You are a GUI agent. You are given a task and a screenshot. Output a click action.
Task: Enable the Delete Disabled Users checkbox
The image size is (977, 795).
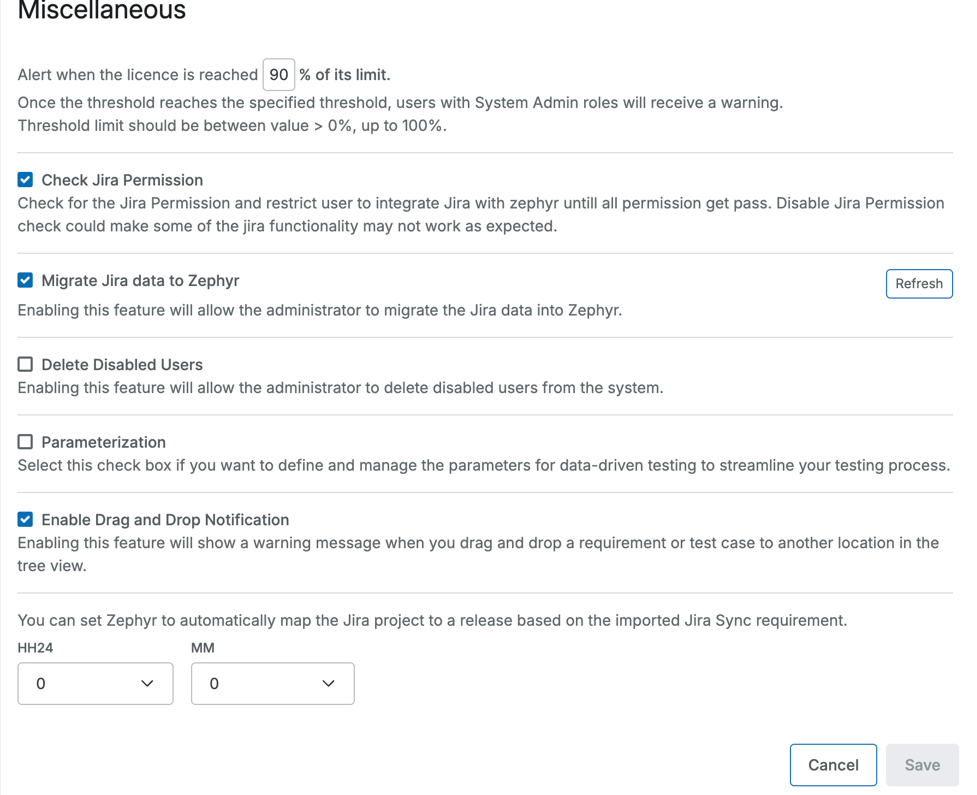click(x=26, y=365)
